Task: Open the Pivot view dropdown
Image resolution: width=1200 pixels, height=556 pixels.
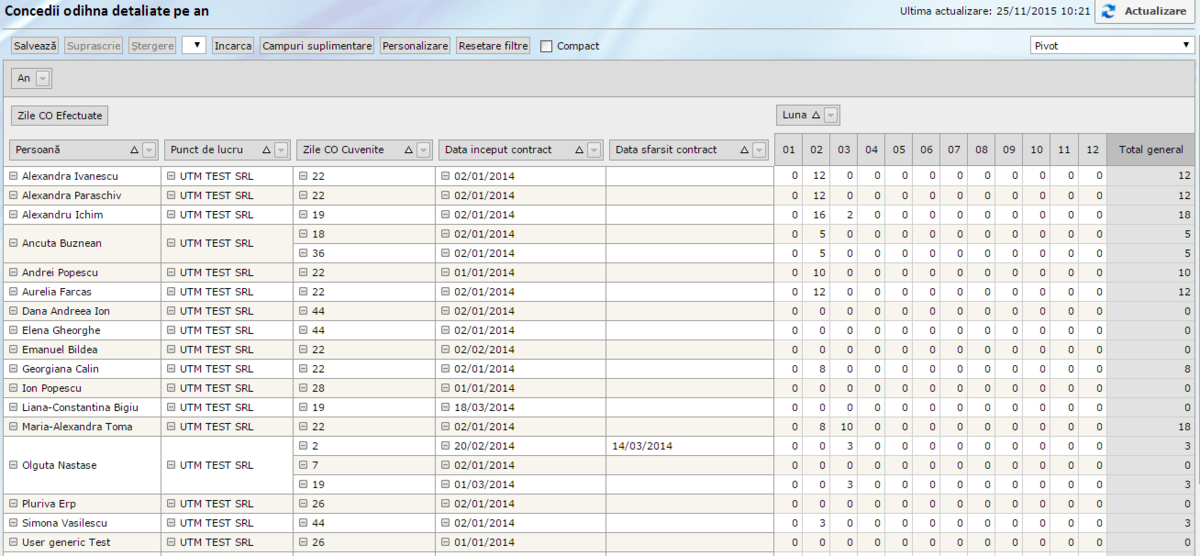Action: 1109,45
